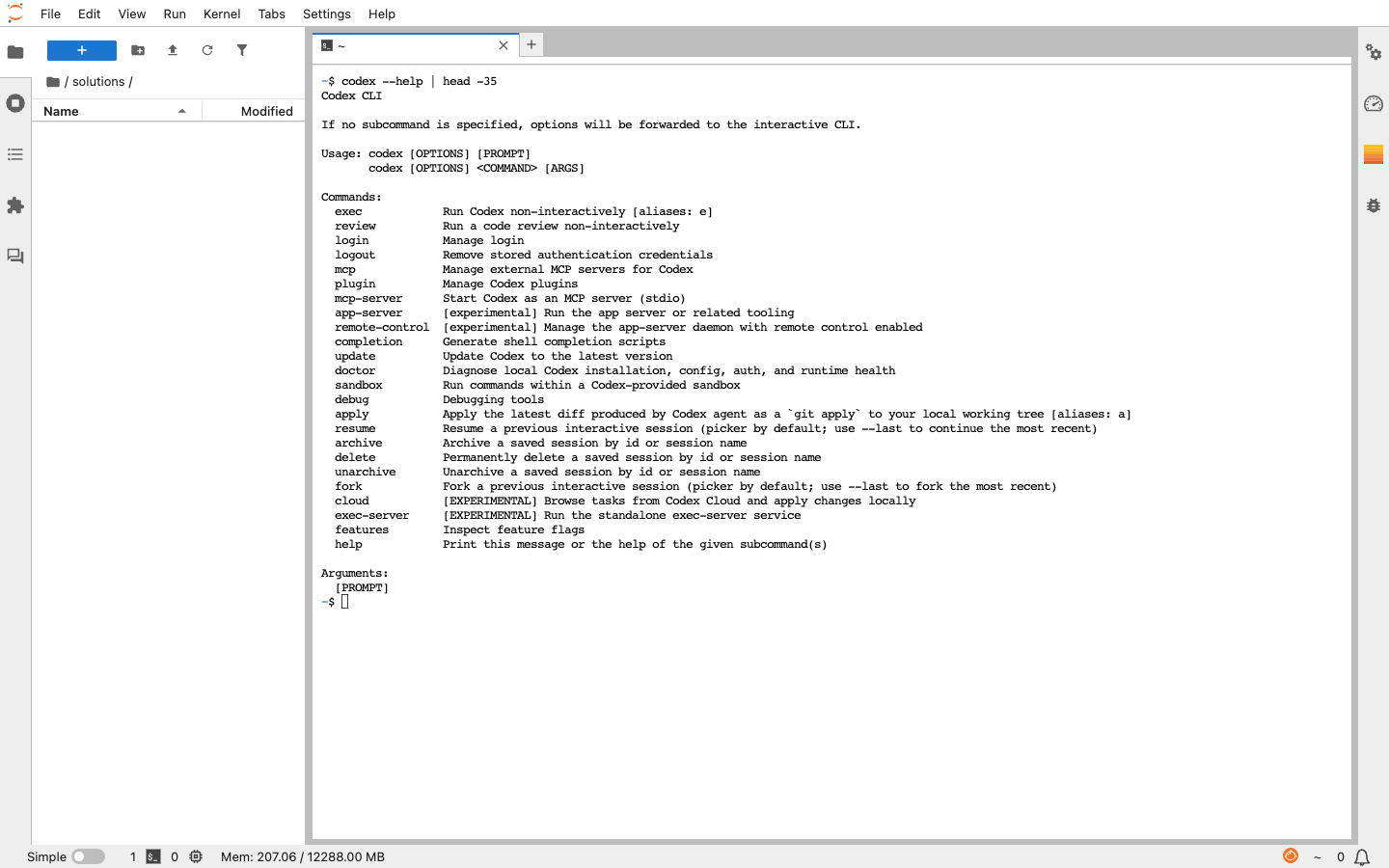Click the kernel chip icon in status bar
1389x868 pixels.
(x=196, y=856)
